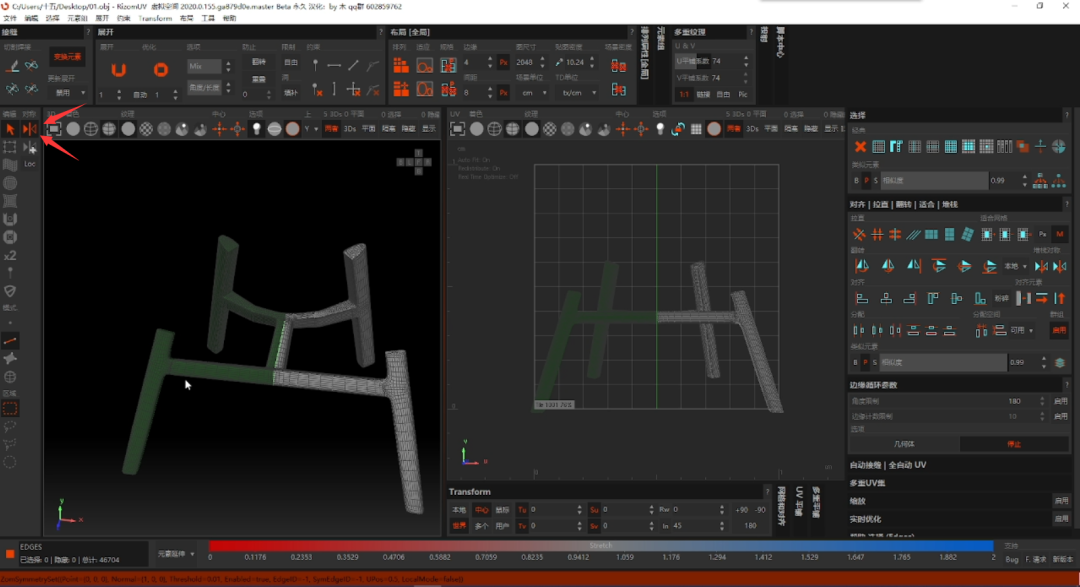The image size is (1080, 587).
Task: Click the orange X deselect icon in 选择 panel
Action: (860, 146)
